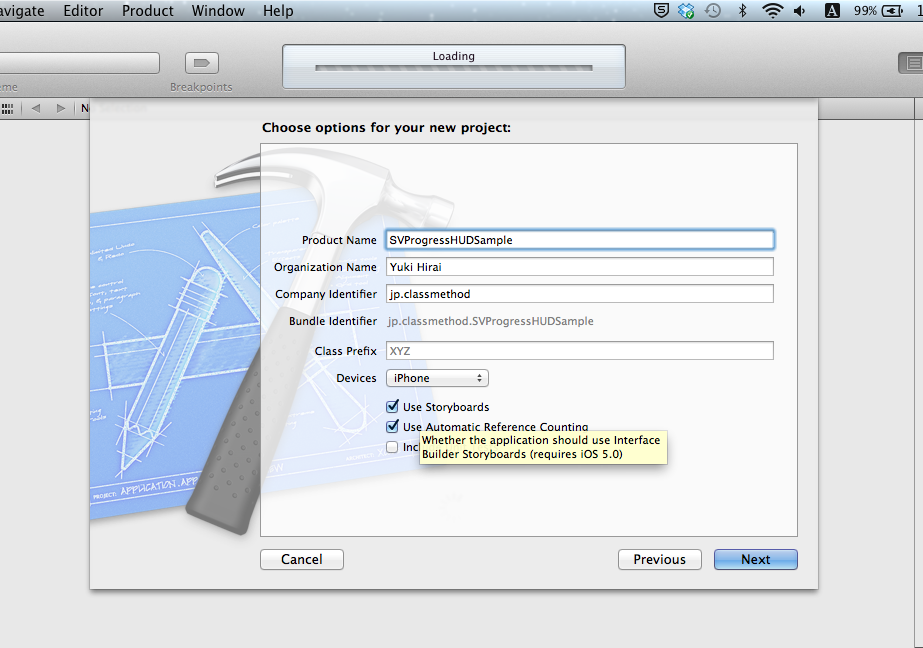The image size is (923, 648).
Task: Open the Product menu
Action: (147, 11)
